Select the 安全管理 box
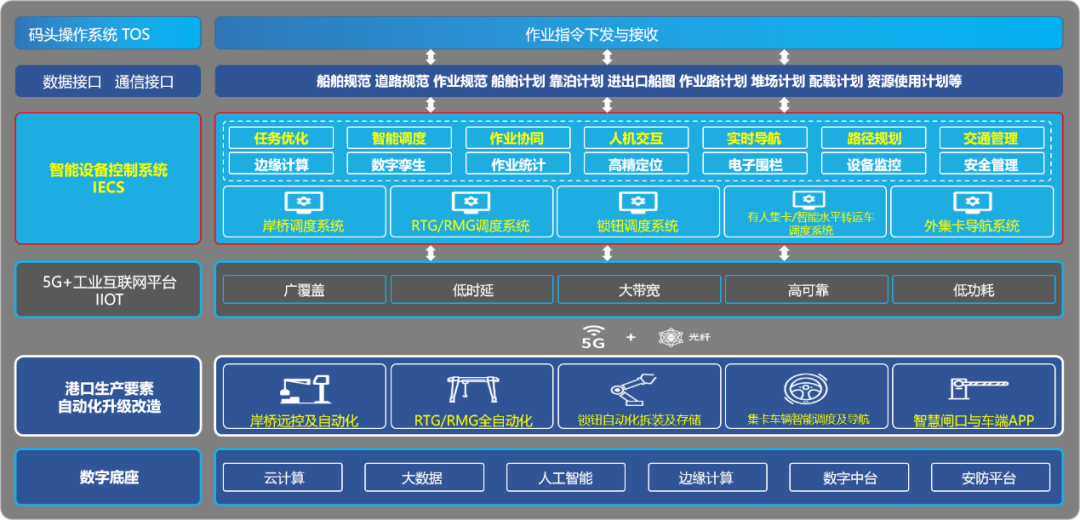The width and height of the screenshot is (1080, 520). click(992, 163)
